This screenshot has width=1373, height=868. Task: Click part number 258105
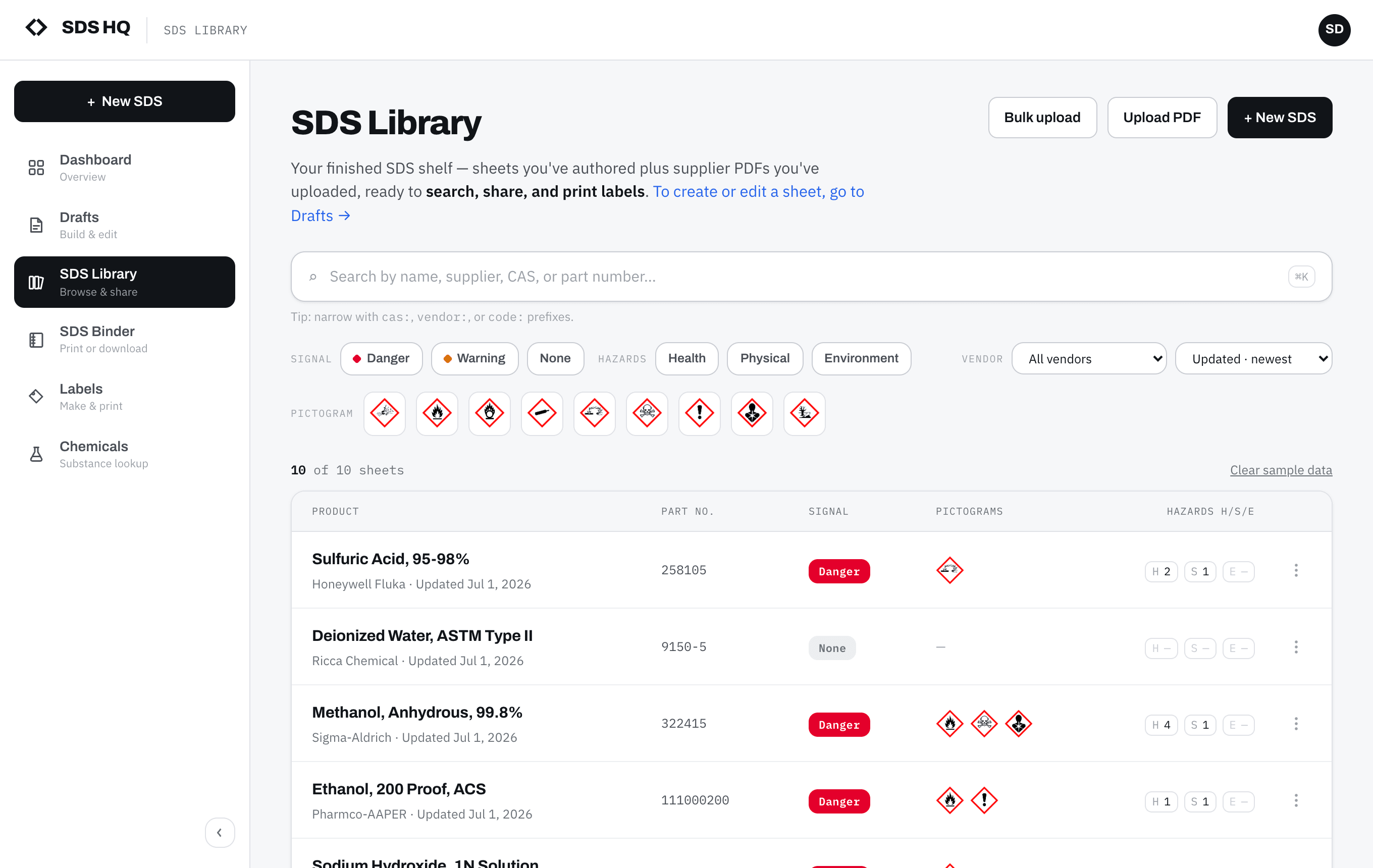pos(683,570)
